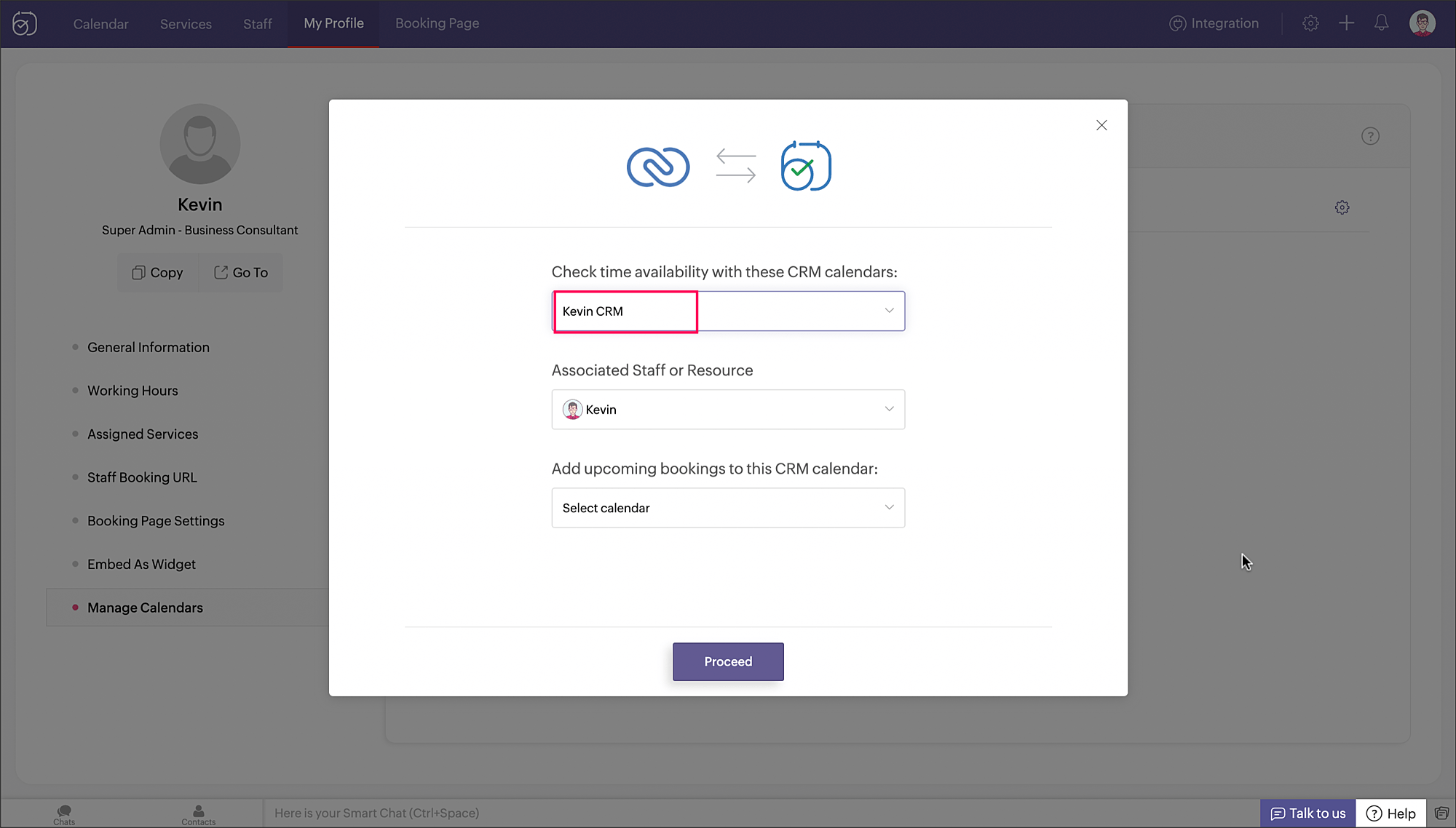Click the Copy button under Kevin
Viewport: 1456px width, 828px height.
pyautogui.click(x=157, y=273)
